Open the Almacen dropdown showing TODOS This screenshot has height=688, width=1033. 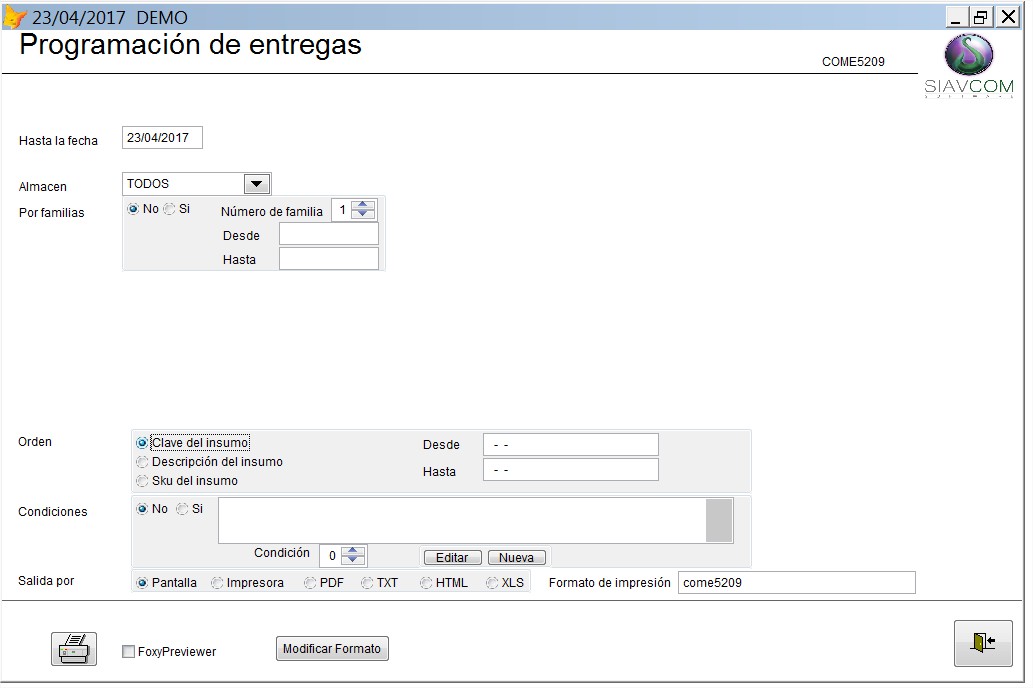click(257, 183)
